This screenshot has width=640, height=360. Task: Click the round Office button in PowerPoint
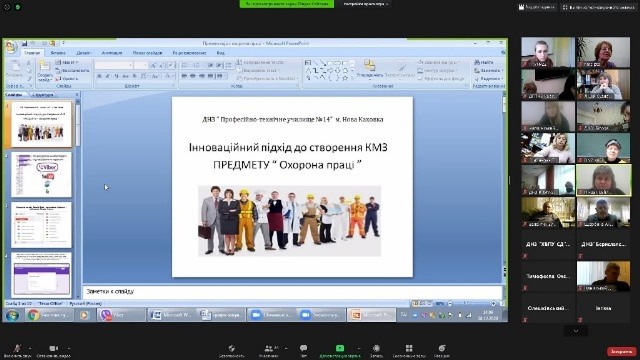click(x=11, y=47)
